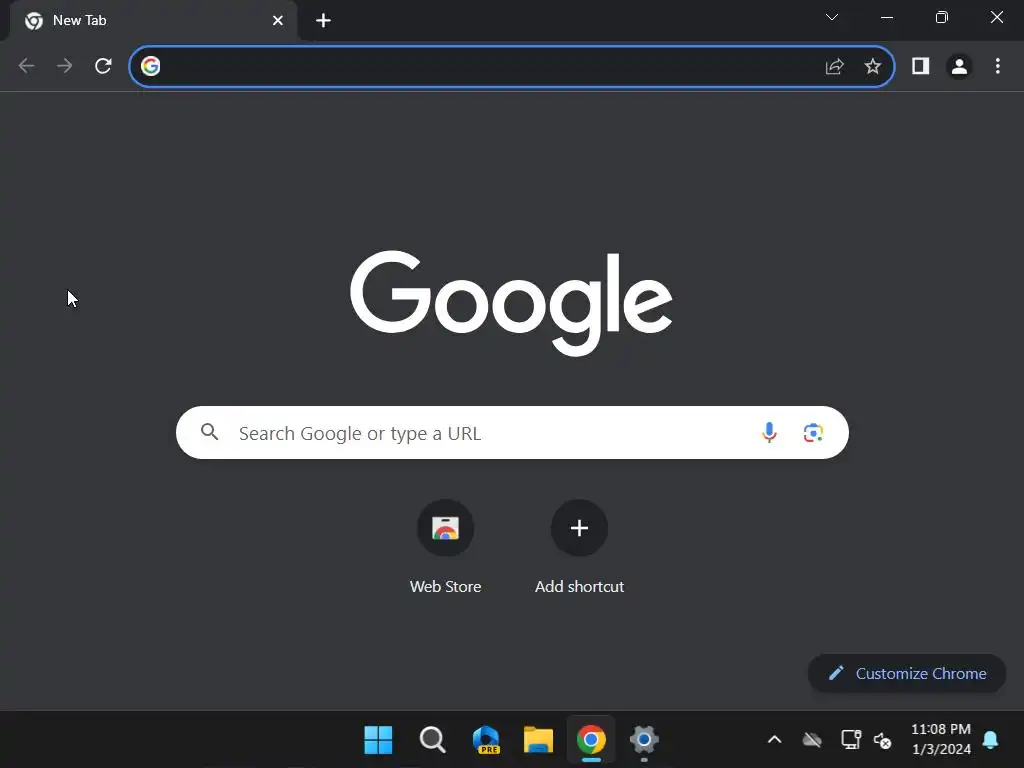Open Edge PRE from the taskbar
Screen dimensions: 1024x768
(486, 740)
